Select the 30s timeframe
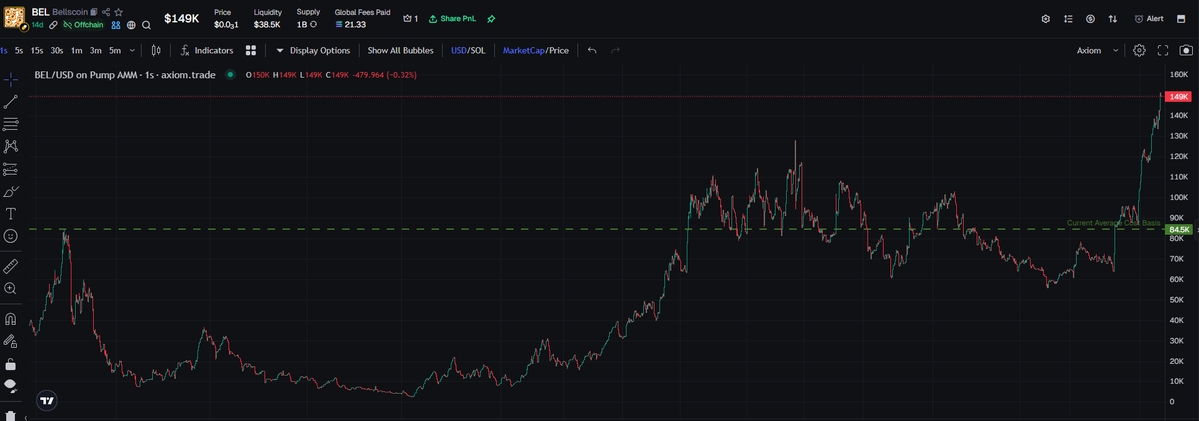This screenshot has width=1199, height=421. click(x=57, y=50)
